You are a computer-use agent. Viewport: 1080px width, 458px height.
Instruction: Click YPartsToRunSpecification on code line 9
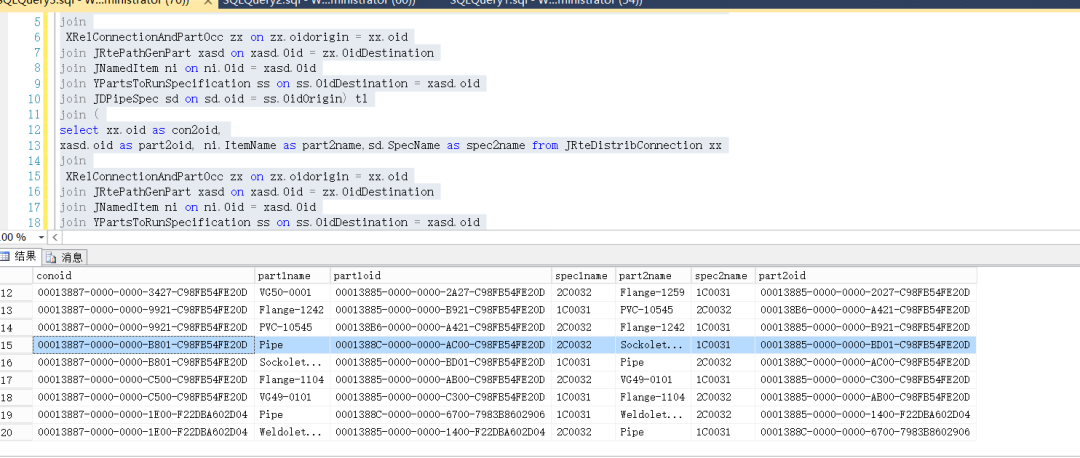170,83
